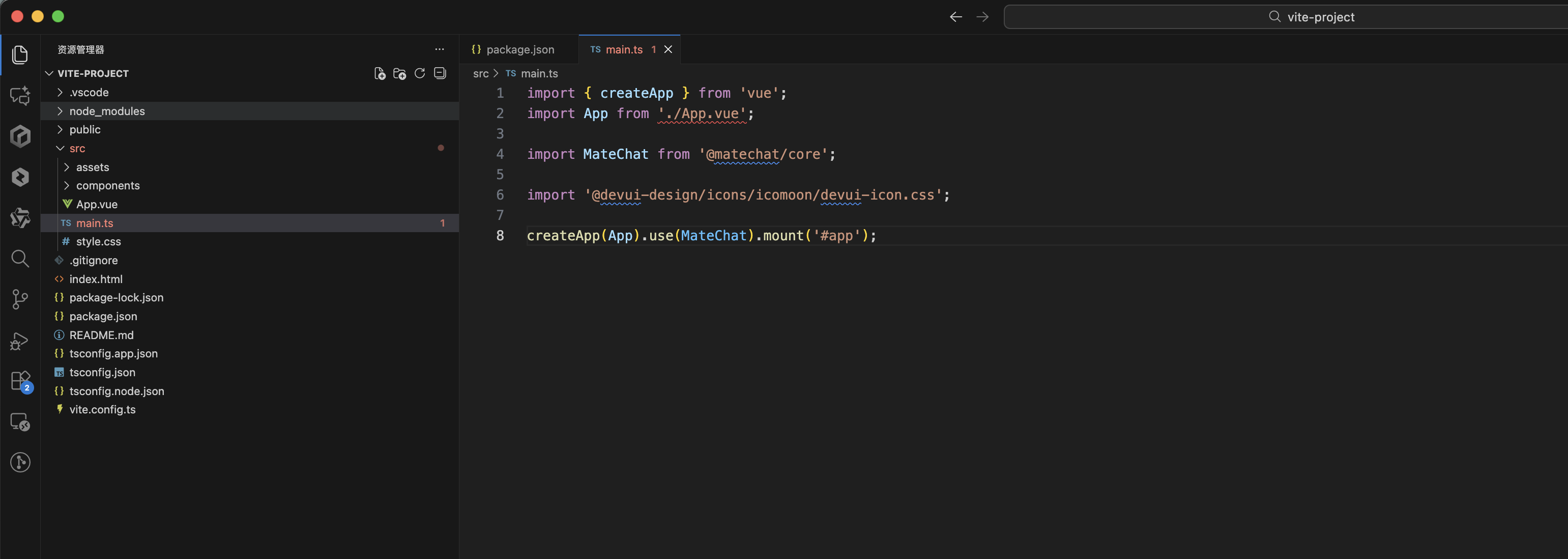Switch to the package.json tab
The height and width of the screenshot is (559, 1568).
click(519, 50)
